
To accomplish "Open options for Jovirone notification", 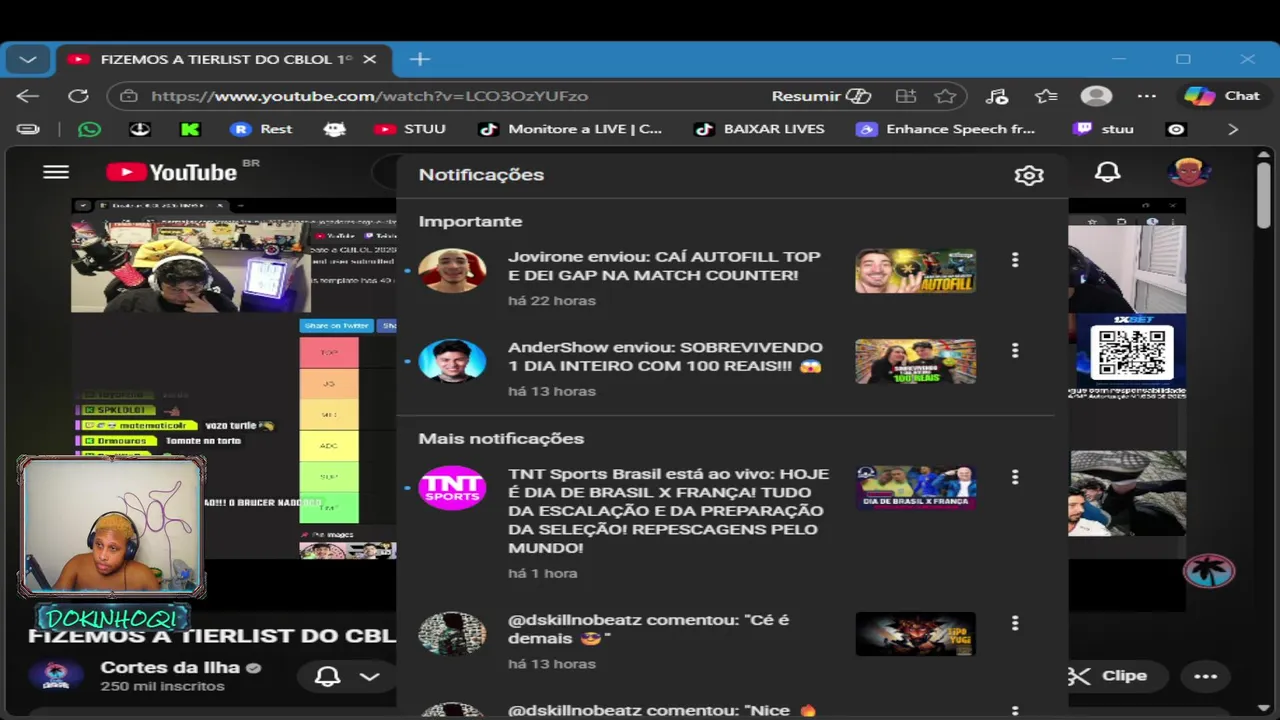I will tap(1015, 260).
